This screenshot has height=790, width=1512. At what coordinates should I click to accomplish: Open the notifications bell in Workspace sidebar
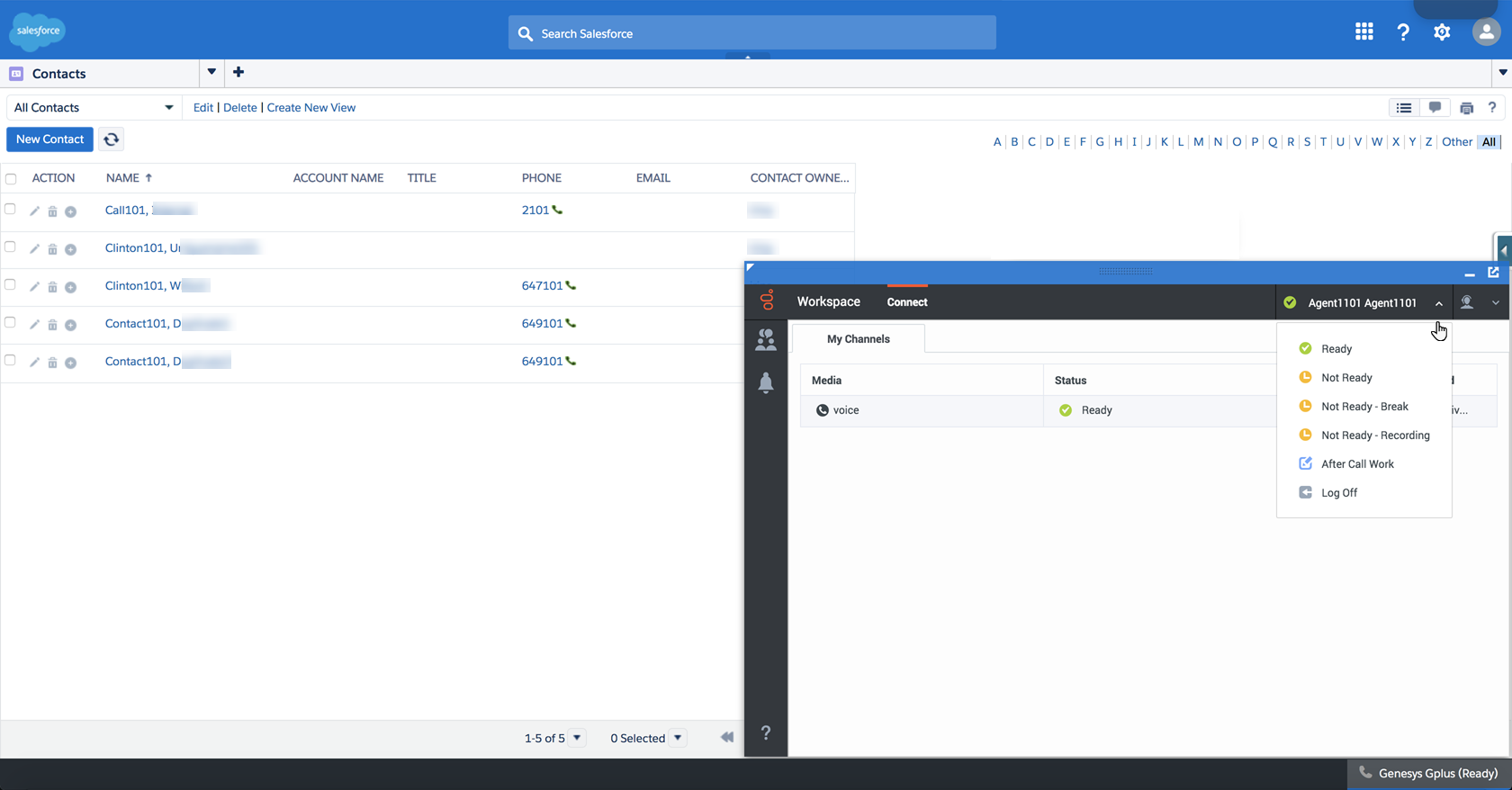tap(766, 382)
